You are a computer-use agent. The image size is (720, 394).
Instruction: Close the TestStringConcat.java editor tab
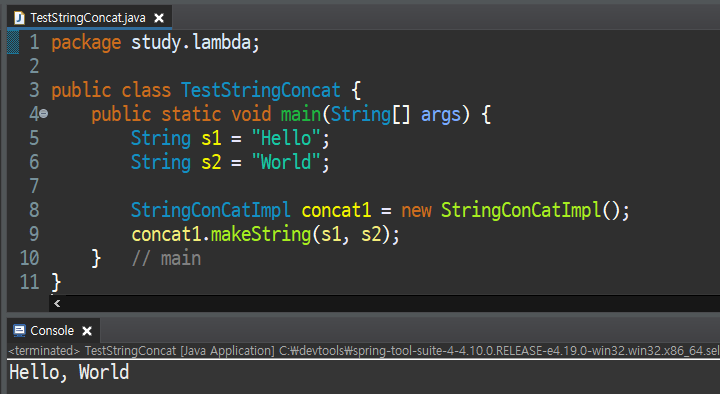[159, 18]
